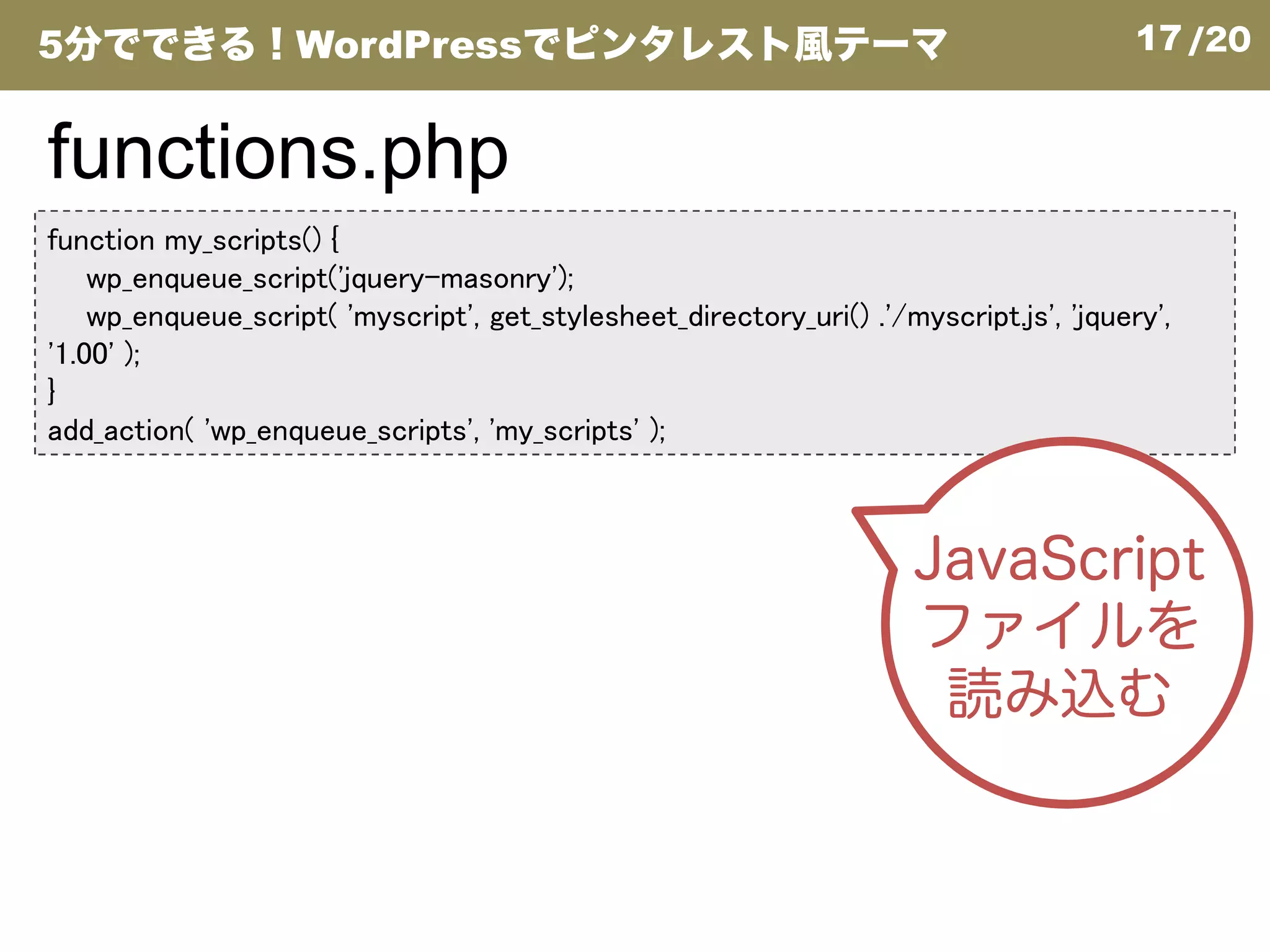
Task: Click the ファイルを text in the bubble
Action: coord(1060,625)
